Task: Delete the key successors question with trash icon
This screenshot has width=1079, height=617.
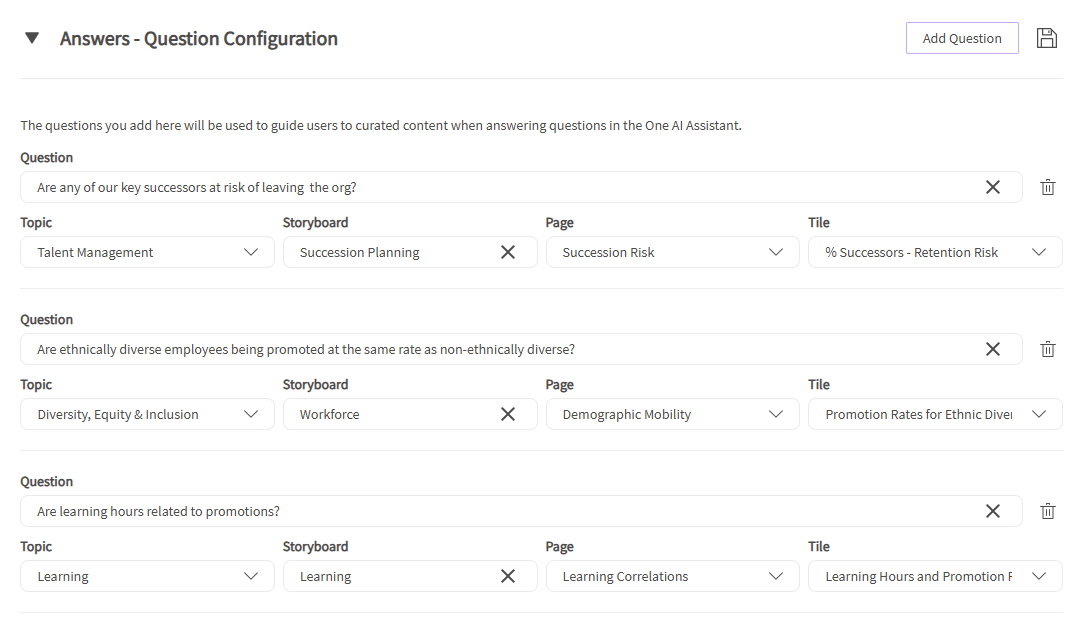Action: 1048,187
